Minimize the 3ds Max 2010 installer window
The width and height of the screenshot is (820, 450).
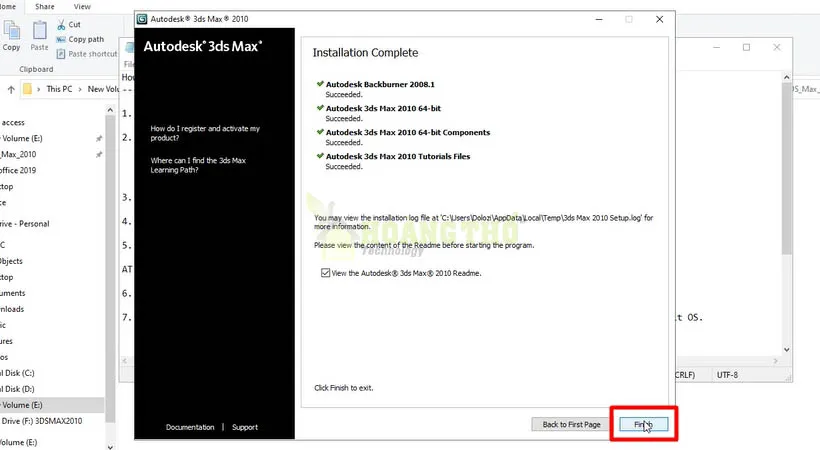pyautogui.click(x=599, y=19)
